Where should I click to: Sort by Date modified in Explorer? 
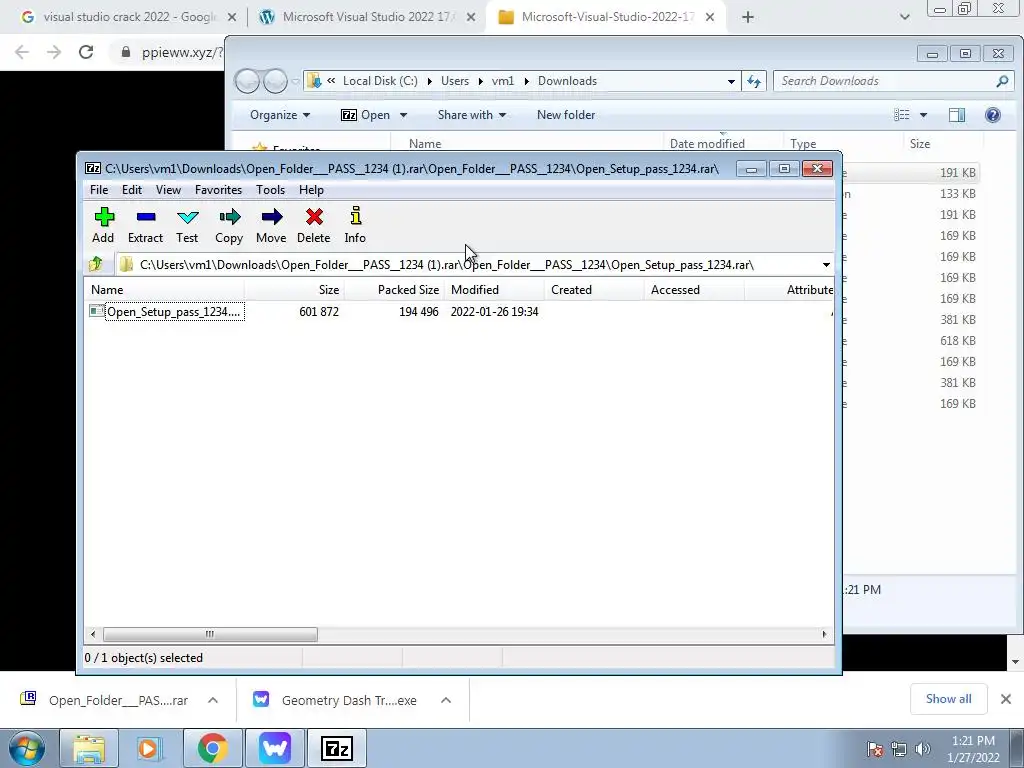(x=723, y=144)
